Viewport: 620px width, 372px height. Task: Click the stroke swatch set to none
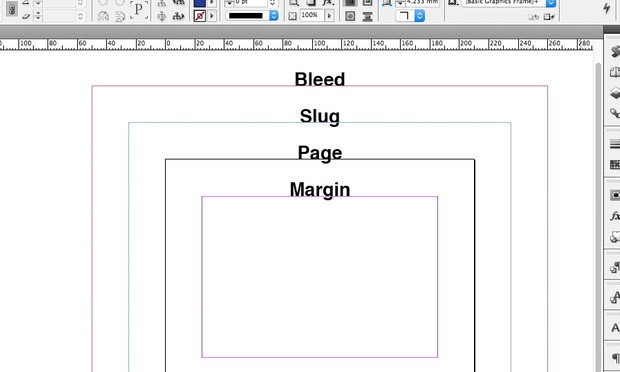[200, 16]
